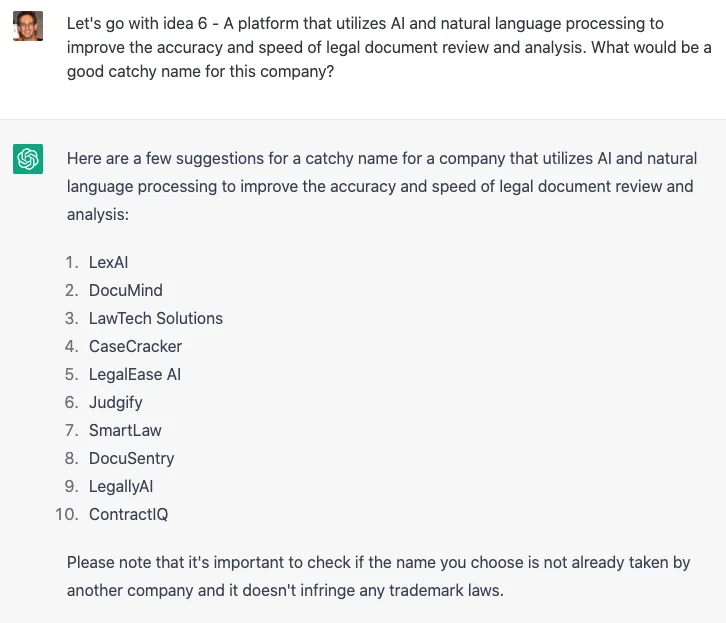Select SmartLaw from the suggestions
The height and width of the screenshot is (623, 726).
125,430
